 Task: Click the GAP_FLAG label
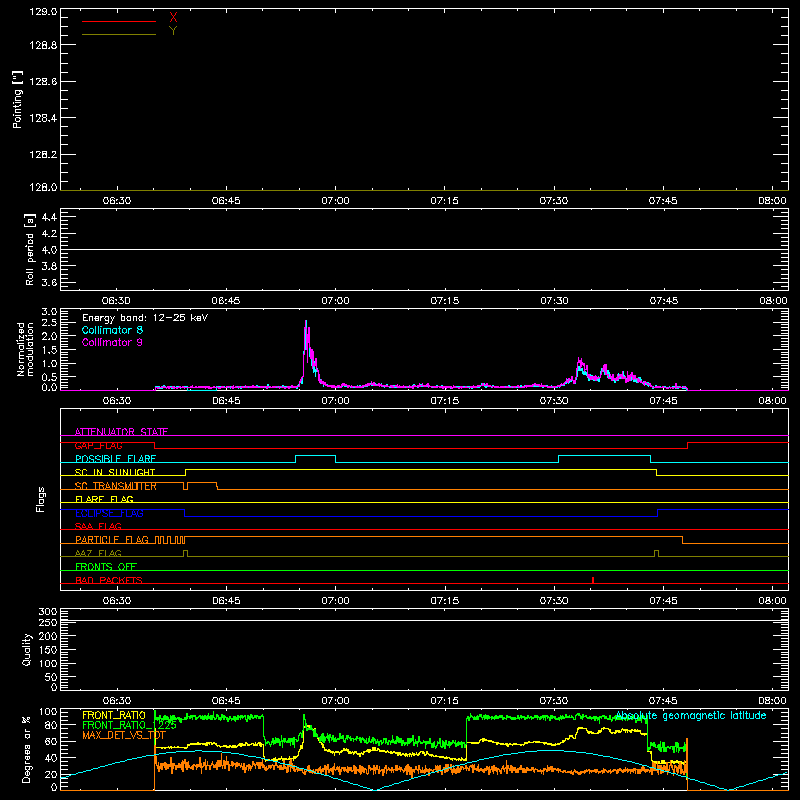98,445
